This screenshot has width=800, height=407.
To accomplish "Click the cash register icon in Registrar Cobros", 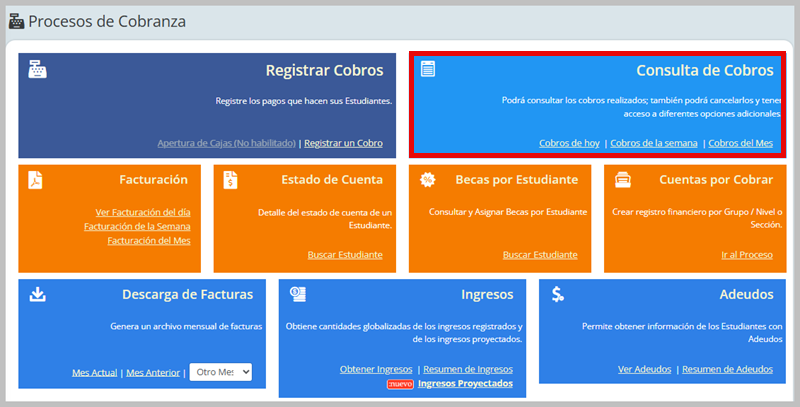I will (37, 70).
